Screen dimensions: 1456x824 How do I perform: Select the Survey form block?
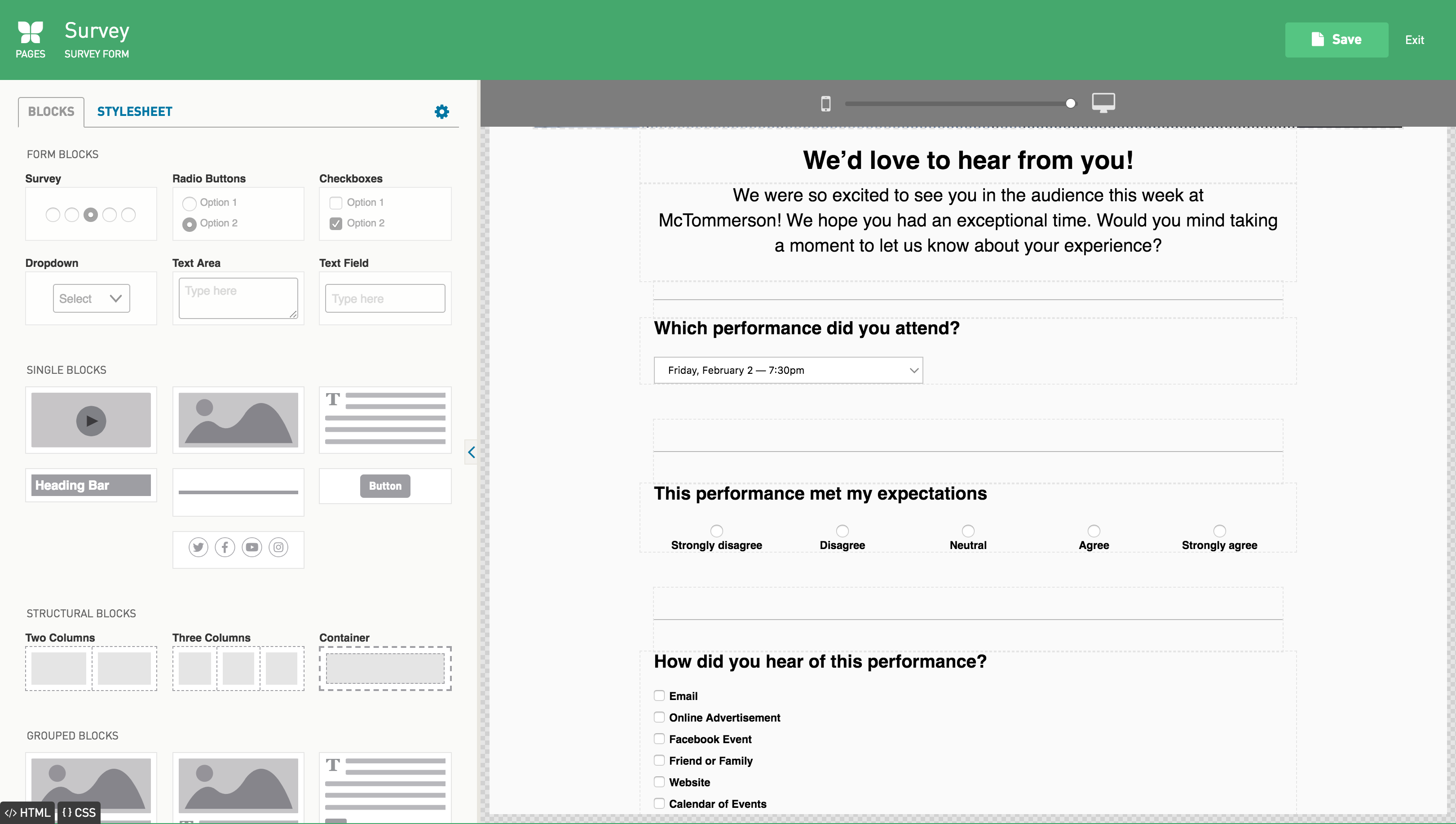coord(91,214)
